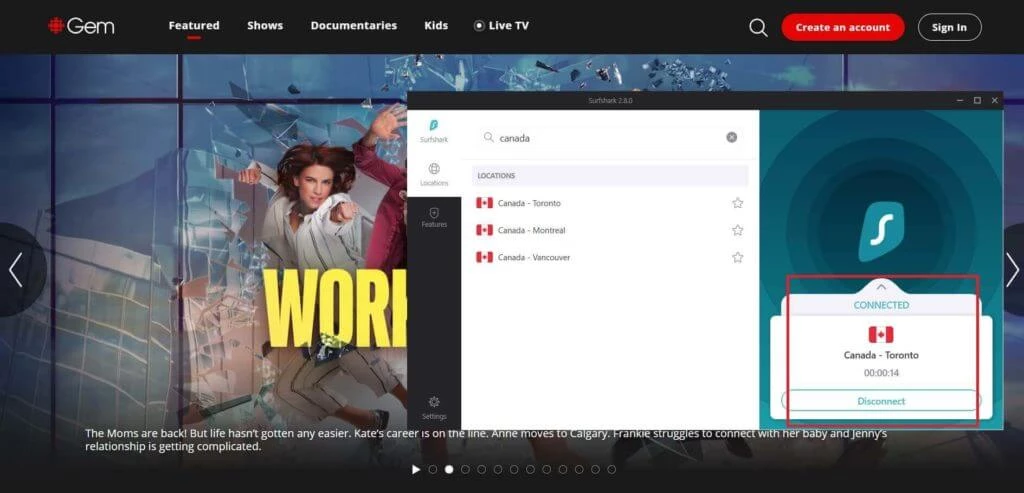Favorite Canada - Montreal with its star

737,230
